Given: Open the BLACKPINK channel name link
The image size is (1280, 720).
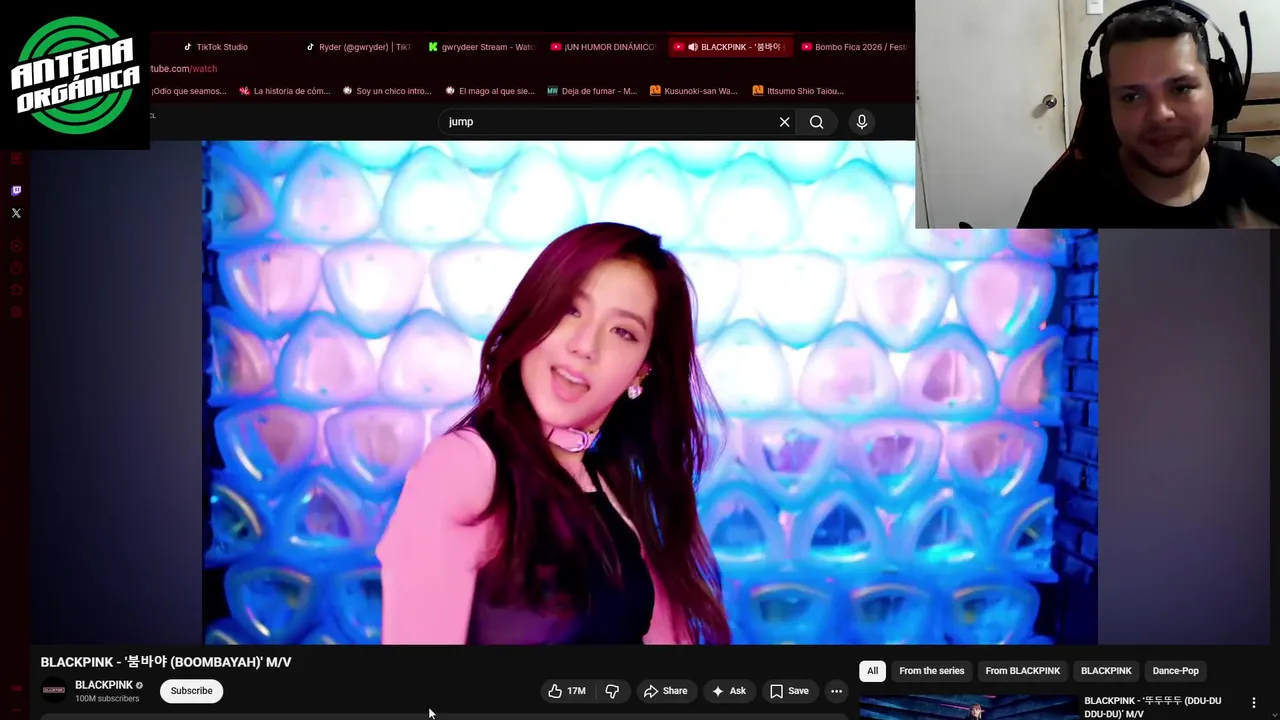Looking at the screenshot, I should (x=104, y=685).
